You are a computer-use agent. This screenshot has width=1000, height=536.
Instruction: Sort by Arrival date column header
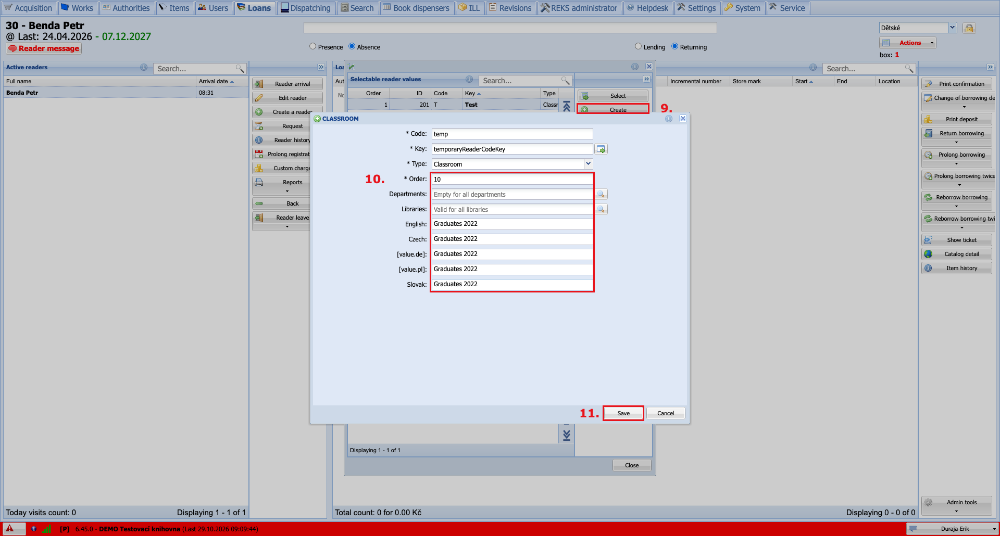222,82
